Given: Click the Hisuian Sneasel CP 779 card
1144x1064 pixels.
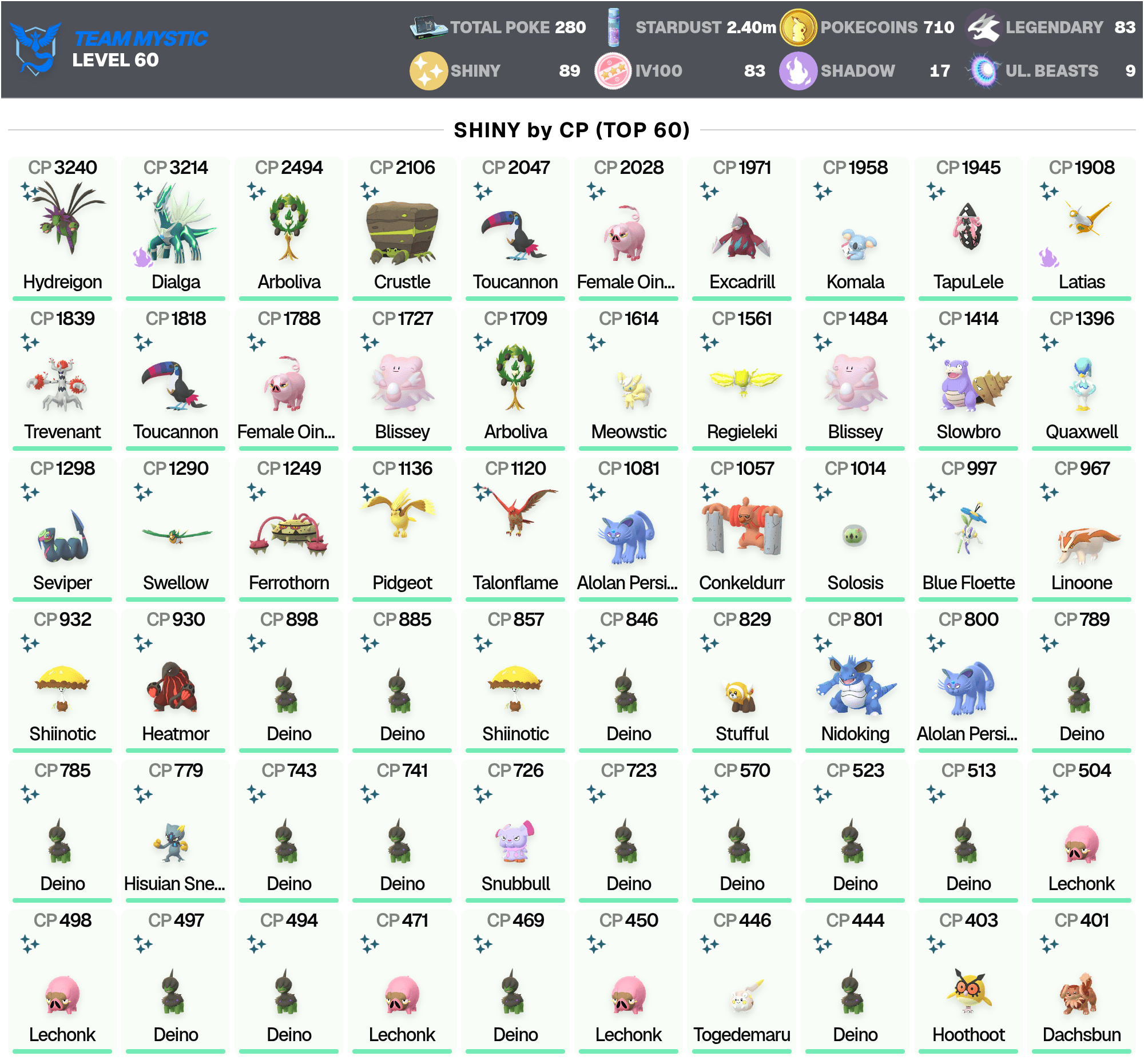Looking at the screenshot, I should pyautogui.click(x=176, y=831).
